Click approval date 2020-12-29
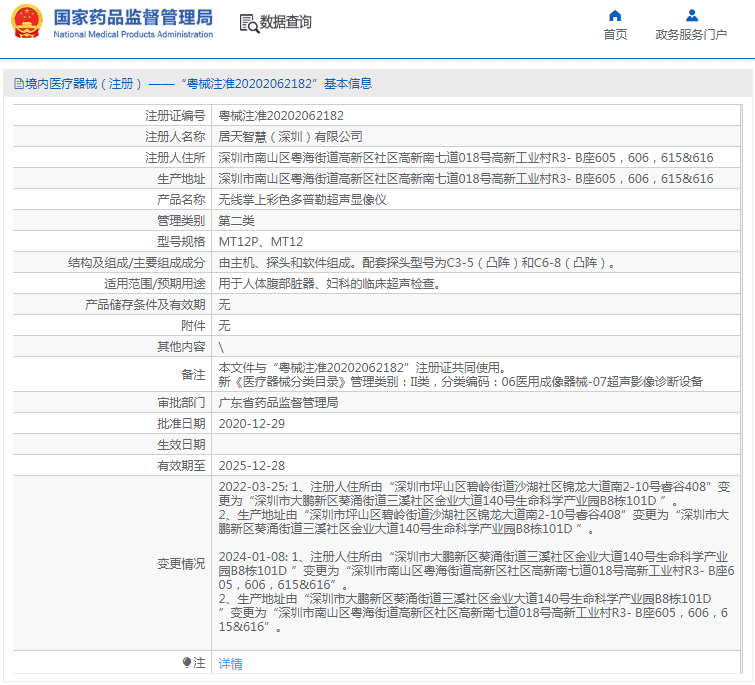The width and height of the screenshot is (755, 685). tap(251, 424)
